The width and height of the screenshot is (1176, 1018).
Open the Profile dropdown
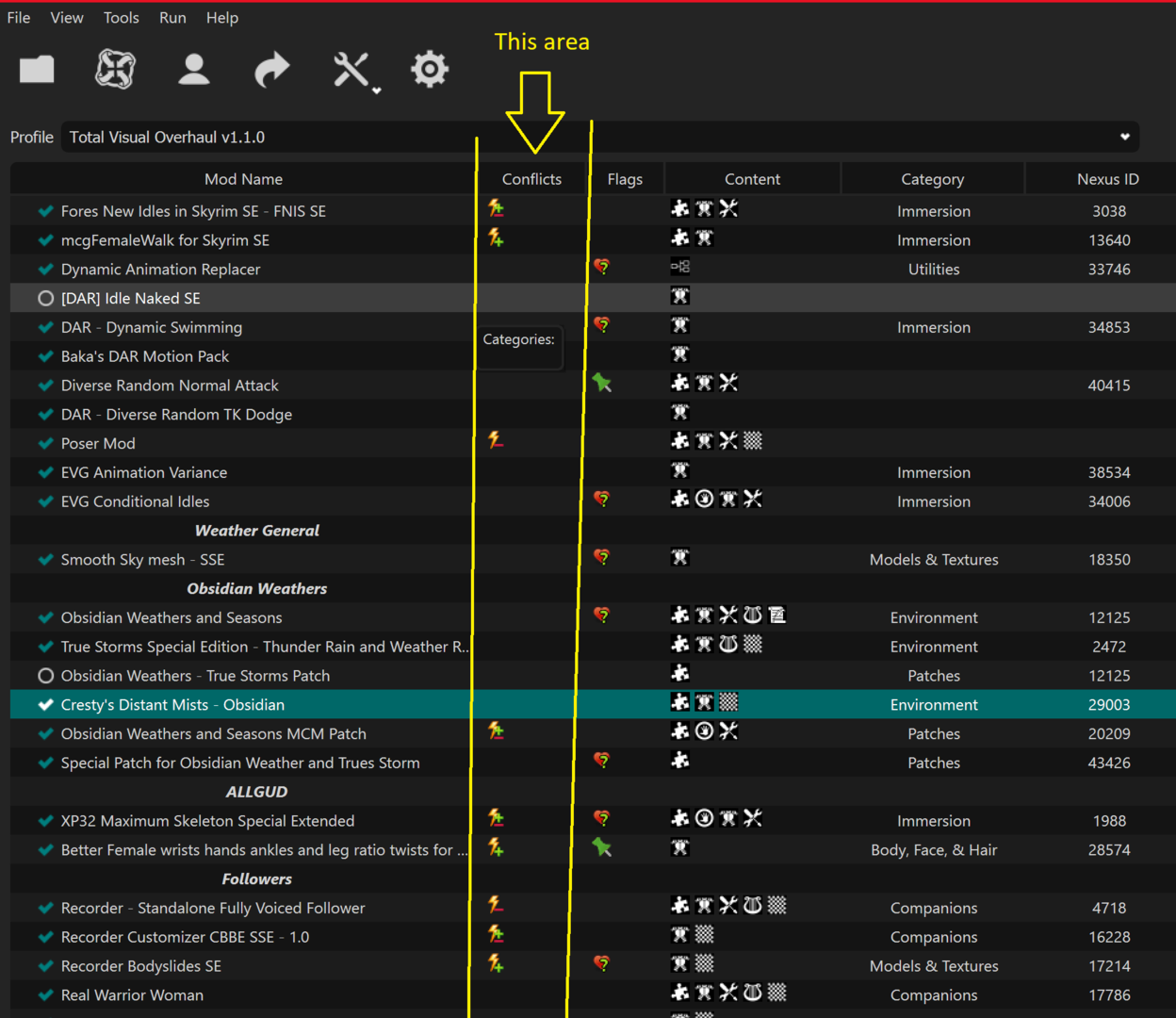click(x=600, y=137)
